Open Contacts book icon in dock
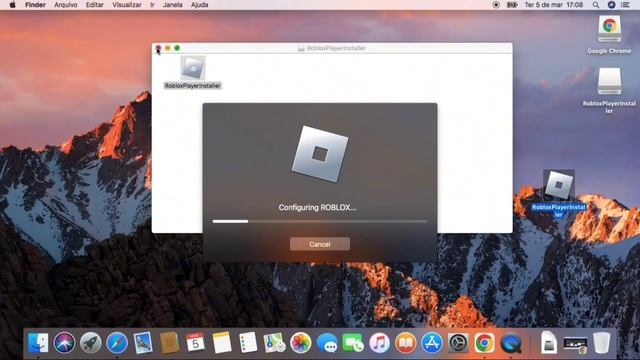 click(x=169, y=342)
